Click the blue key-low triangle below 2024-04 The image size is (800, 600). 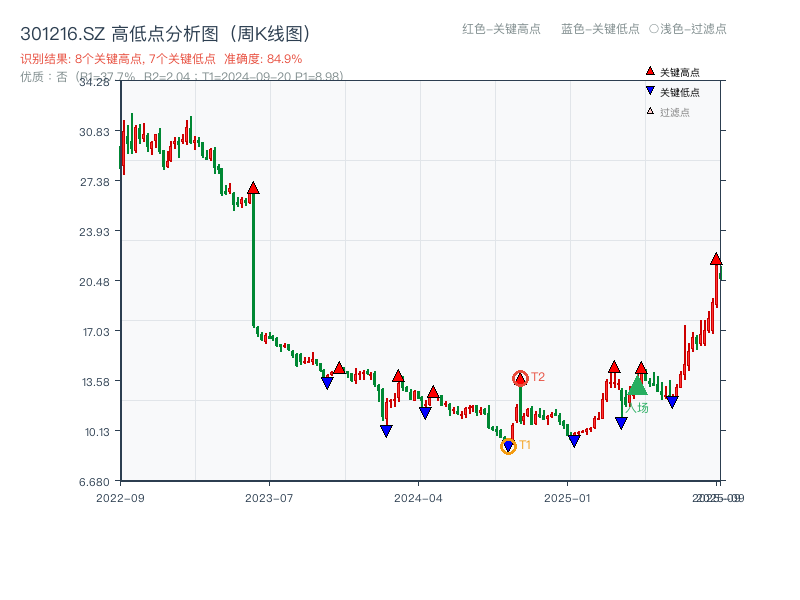coord(426,411)
